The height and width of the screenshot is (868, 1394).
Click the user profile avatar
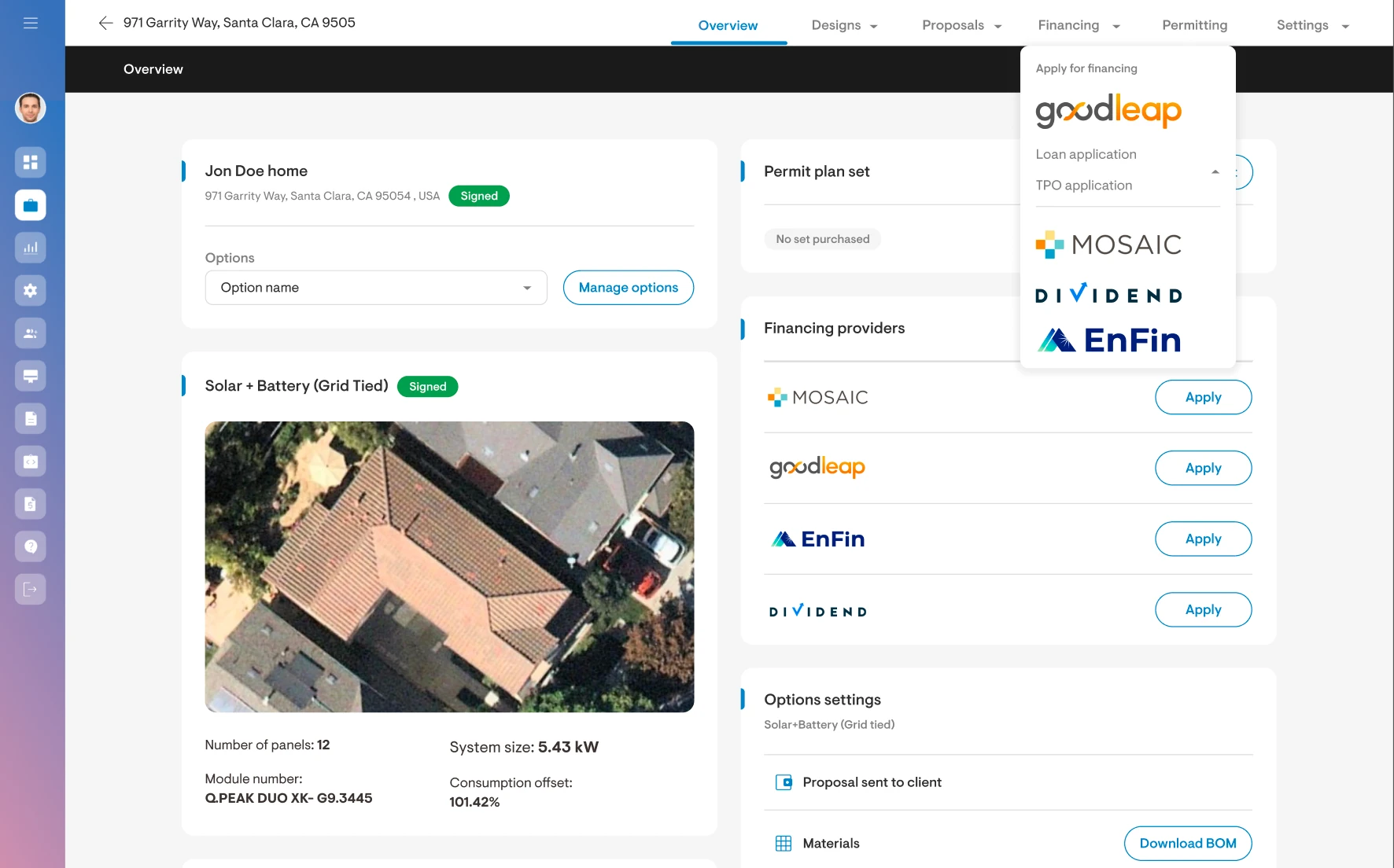31,108
